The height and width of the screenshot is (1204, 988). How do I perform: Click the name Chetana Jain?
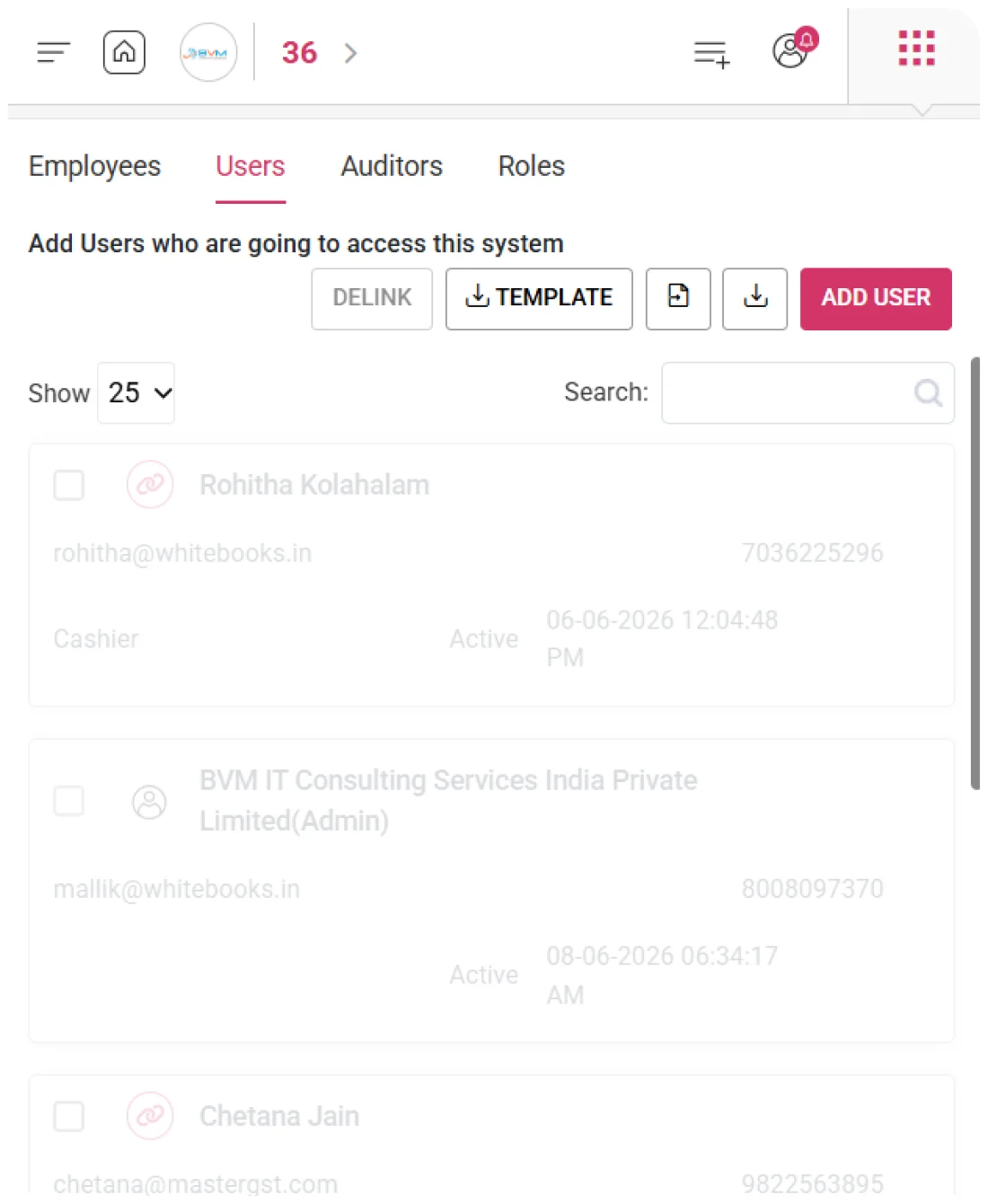[279, 1116]
